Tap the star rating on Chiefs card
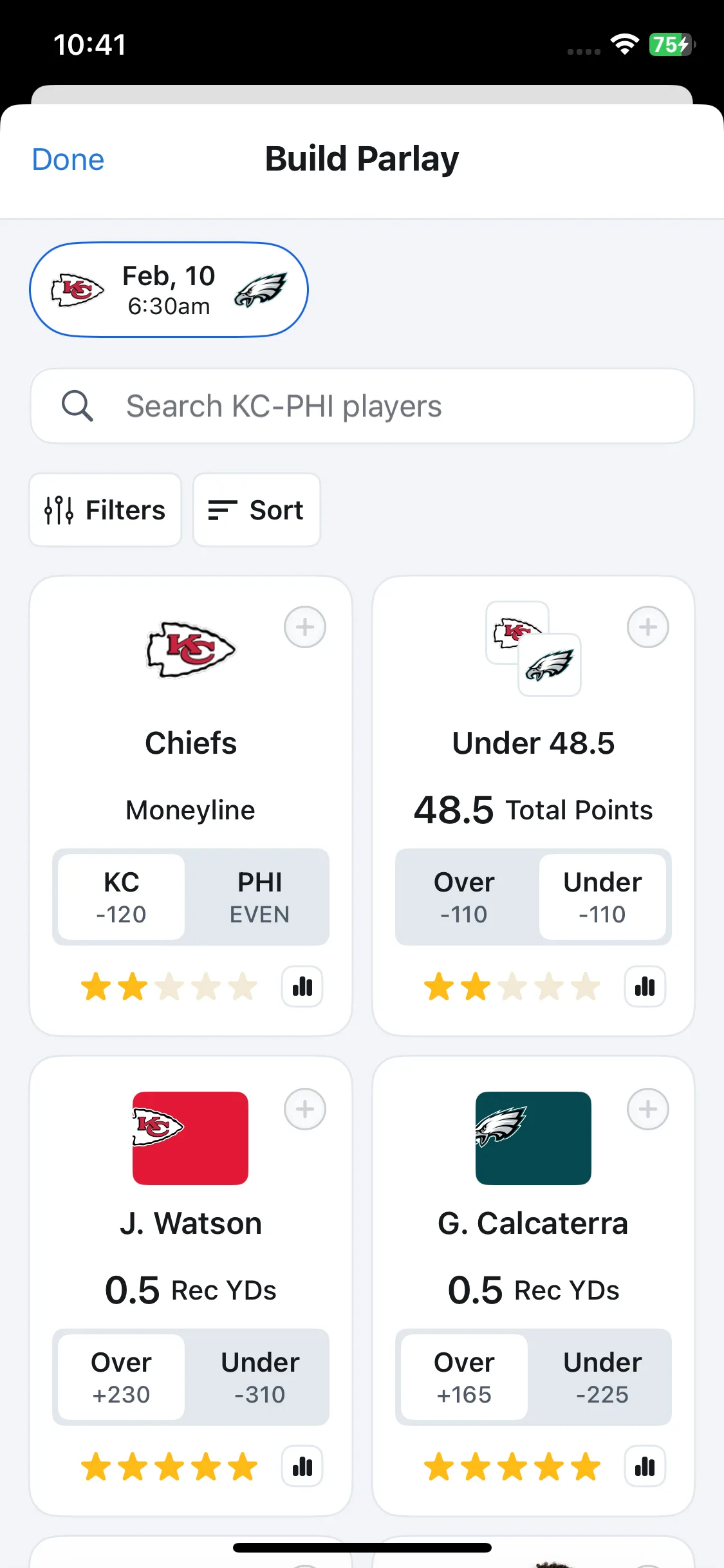Screen dimensions: 724x1568 coord(169,987)
